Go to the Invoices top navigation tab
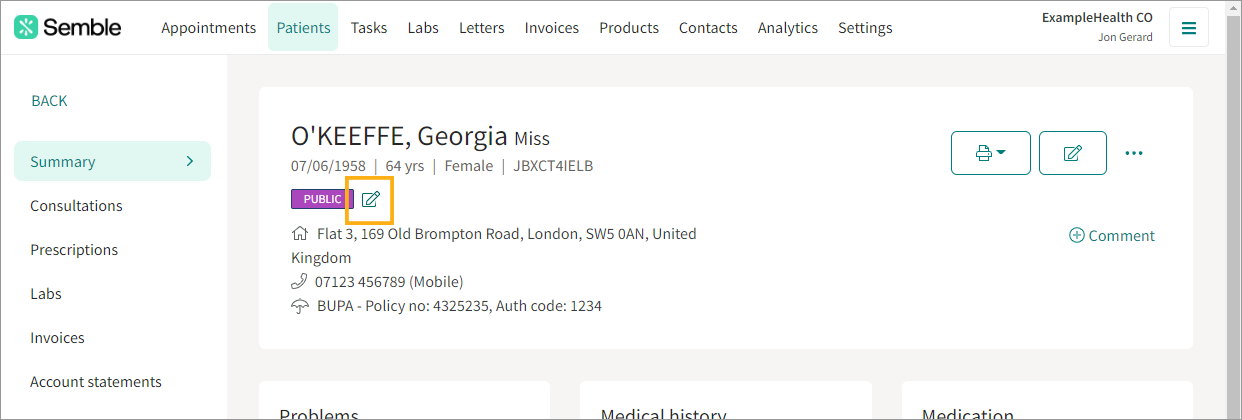The height and width of the screenshot is (420, 1242). [552, 28]
